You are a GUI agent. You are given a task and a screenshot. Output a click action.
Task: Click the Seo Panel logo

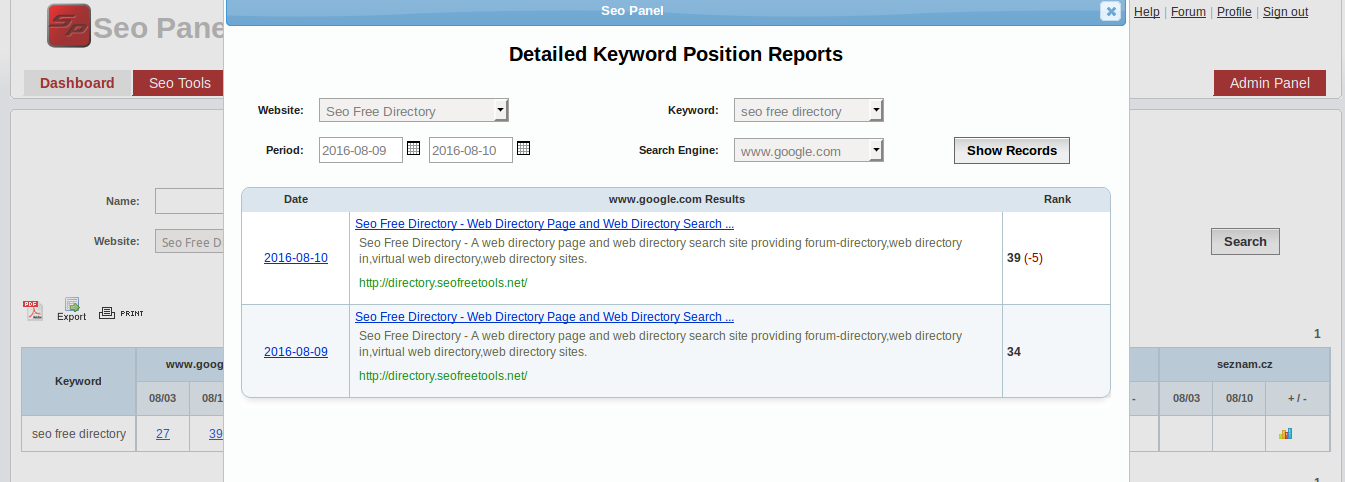pos(69,26)
